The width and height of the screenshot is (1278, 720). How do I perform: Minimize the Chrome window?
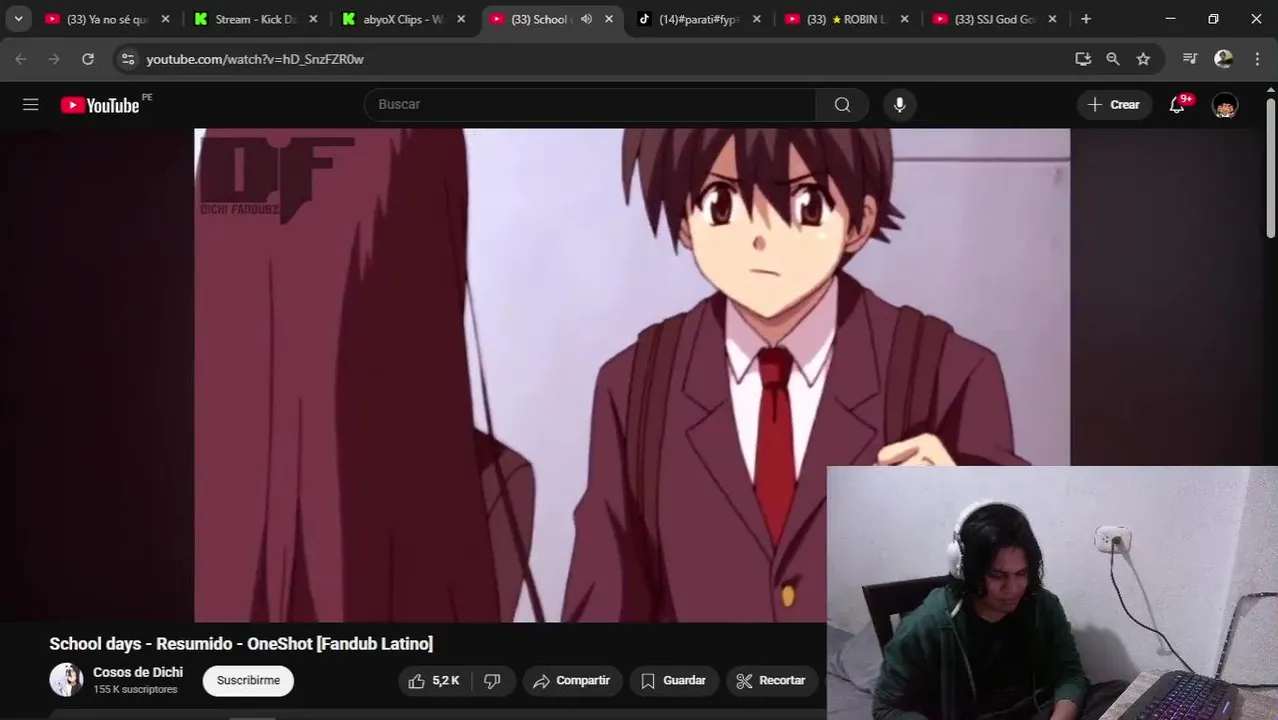(x=1171, y=19)
